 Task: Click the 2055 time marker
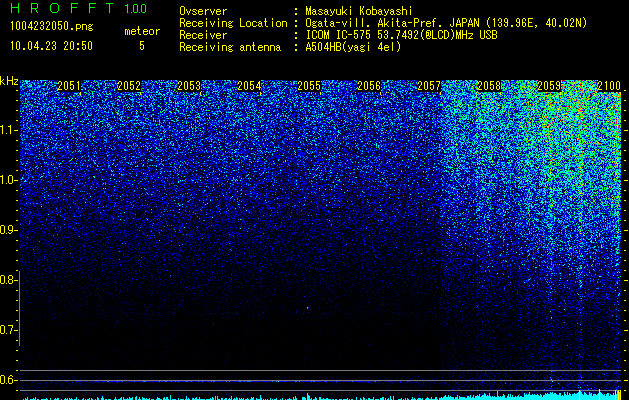[309, 86]
